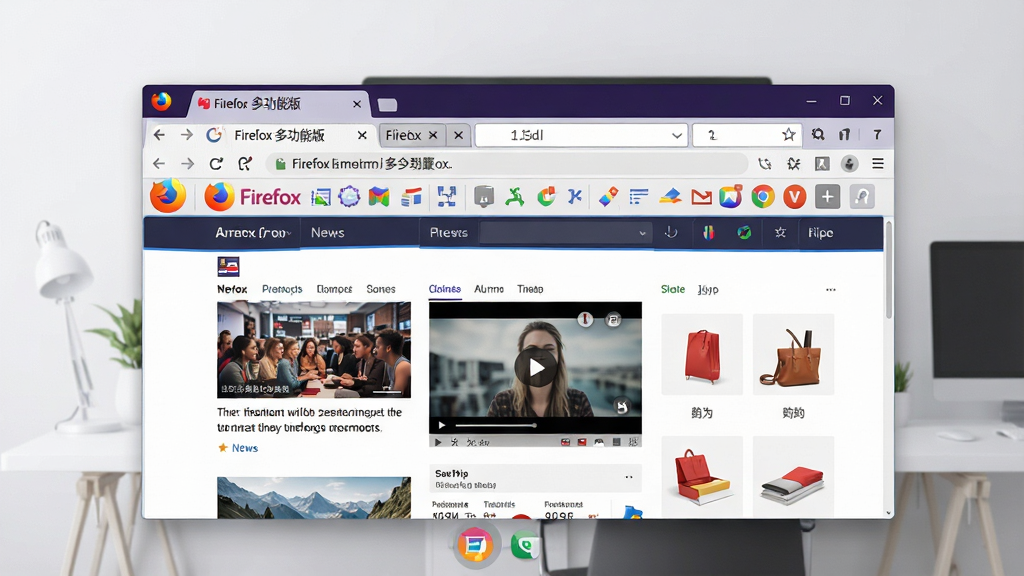Viewport: 1024px width, 576px height.
Task: Open 'Filpe' in the dark navigation bar
Action: click(820, 232)
